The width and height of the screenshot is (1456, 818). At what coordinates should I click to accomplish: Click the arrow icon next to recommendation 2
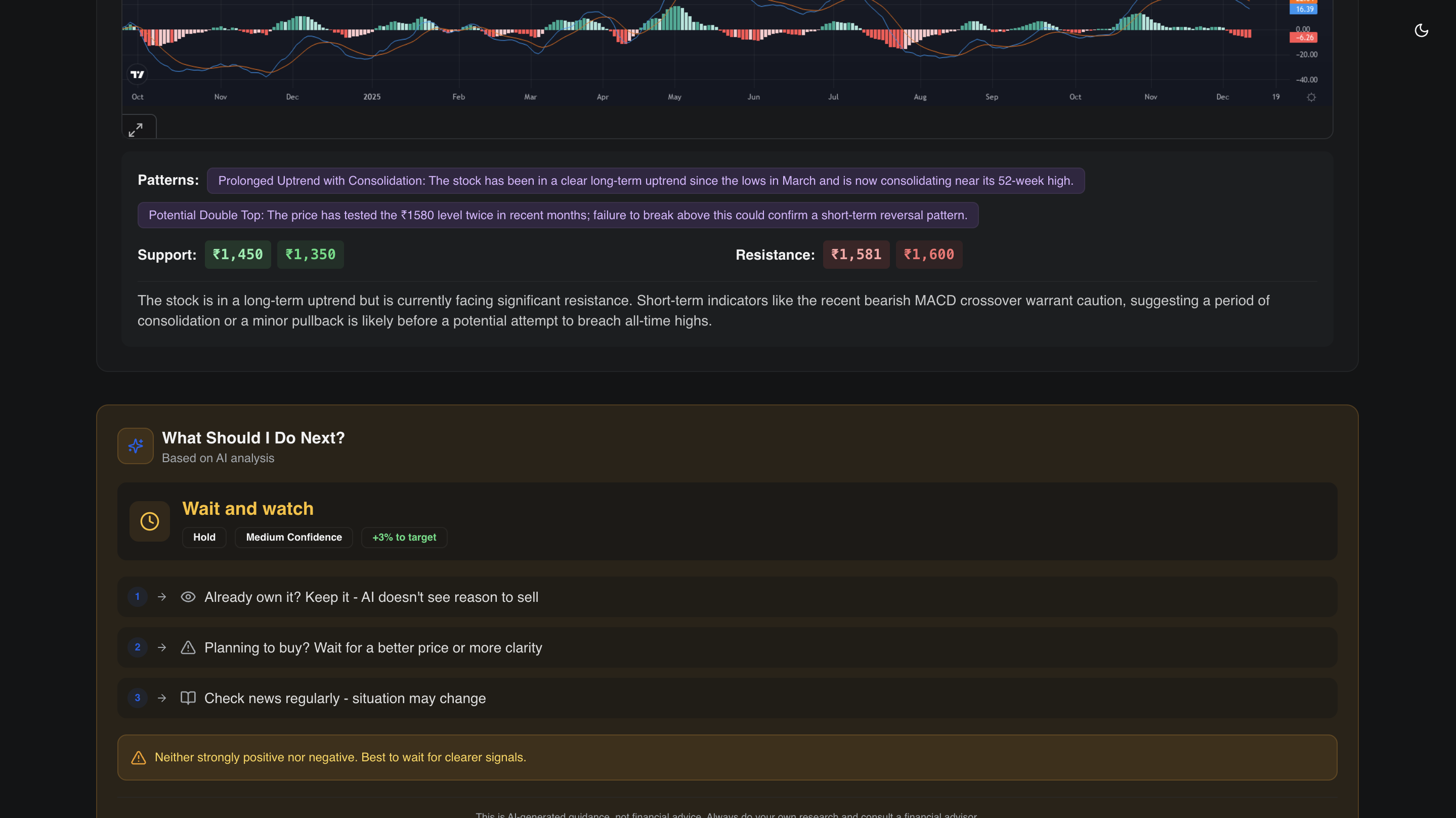point(162,647)
